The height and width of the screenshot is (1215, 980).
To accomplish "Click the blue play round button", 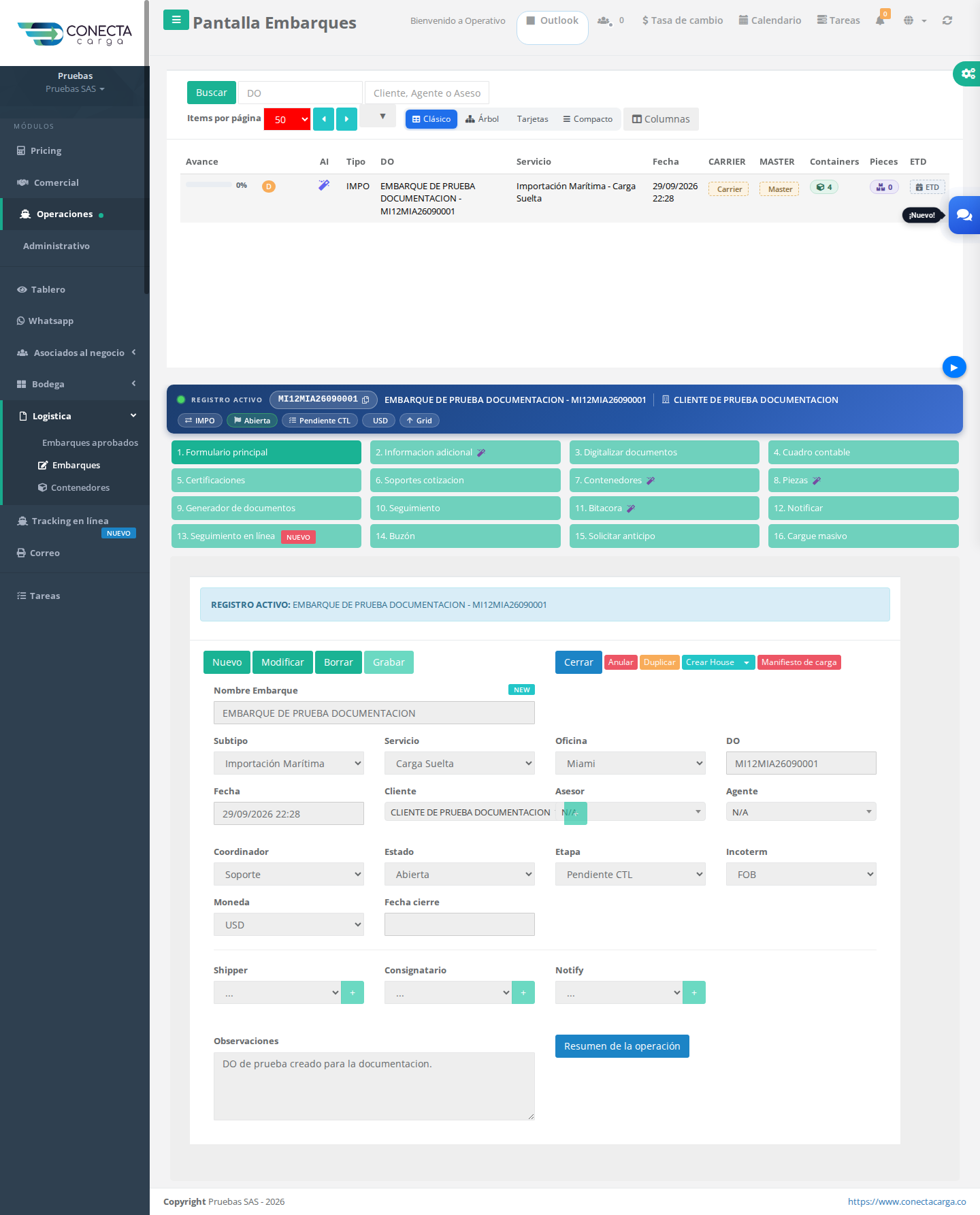I will tap(954, 368).
